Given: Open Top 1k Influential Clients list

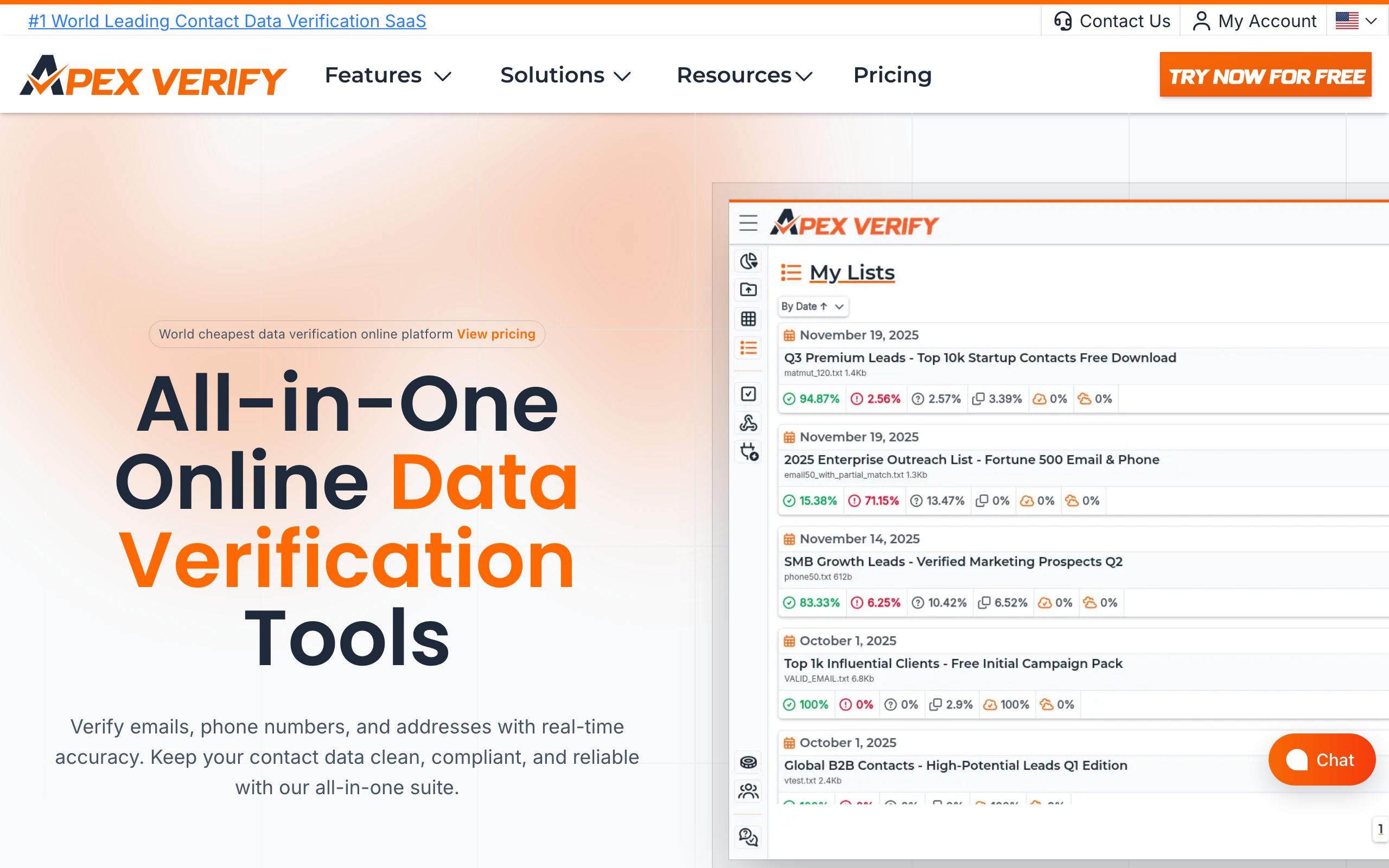Looking at the screenshot, I should point(953,663).
